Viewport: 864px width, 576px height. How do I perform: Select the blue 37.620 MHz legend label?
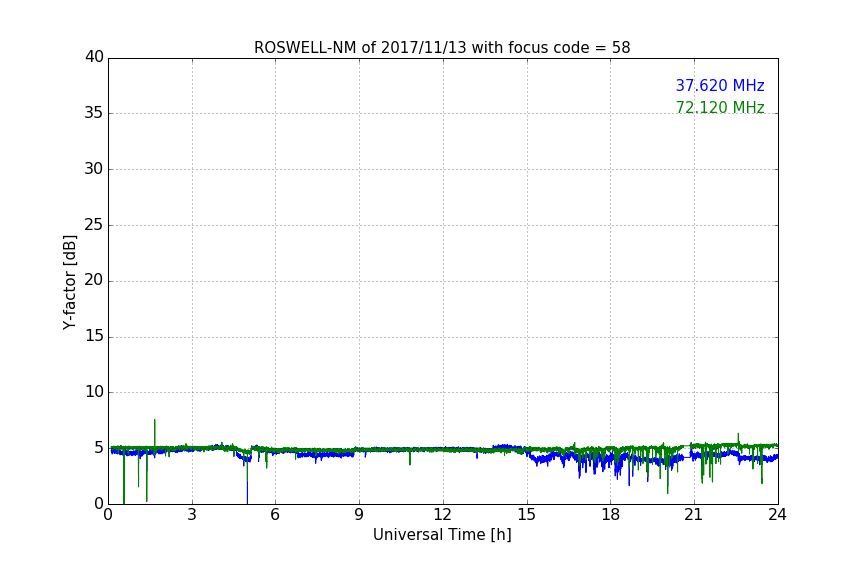click(720, 85)
